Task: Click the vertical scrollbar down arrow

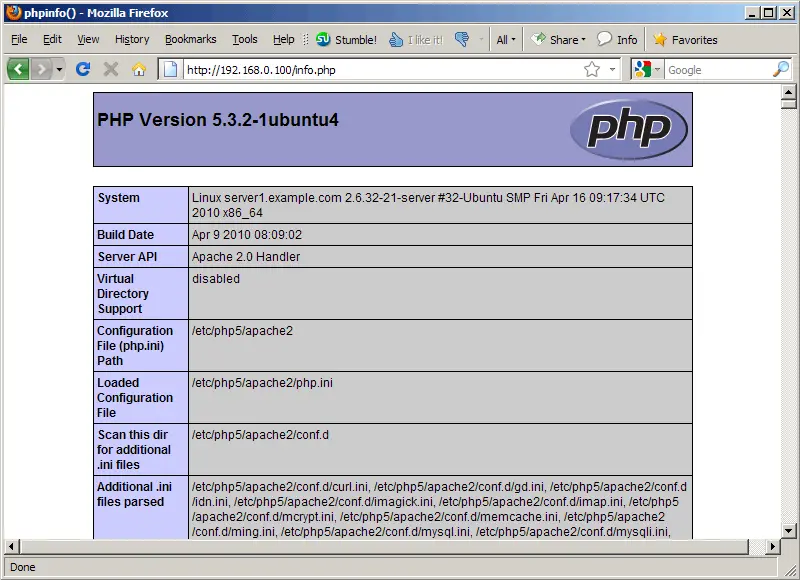Action: click(788, 531)
